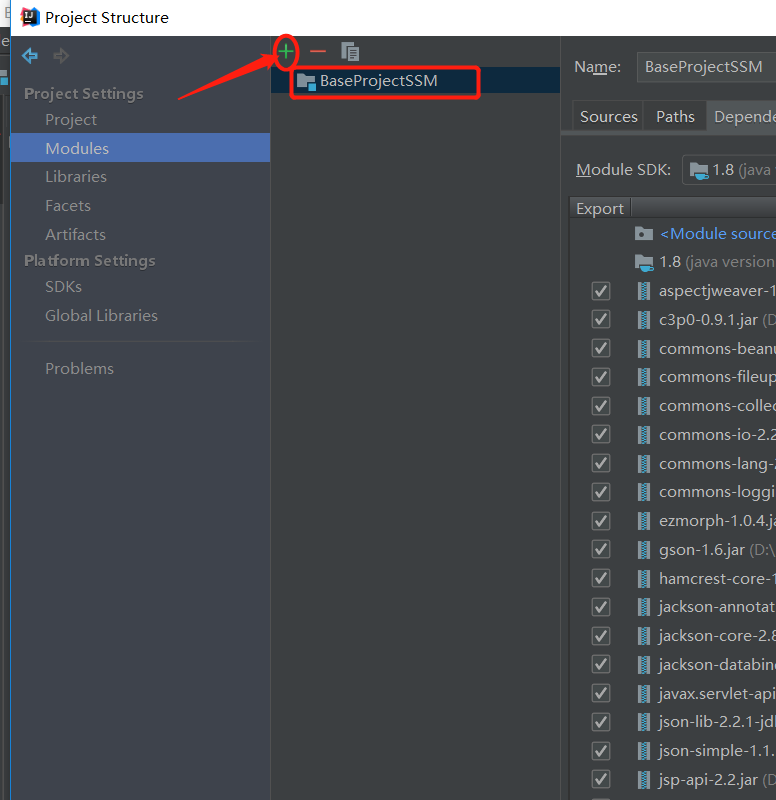Click the 1.8 java version SDK folder icon
The image size is (776, 800).
click(644, 263)
